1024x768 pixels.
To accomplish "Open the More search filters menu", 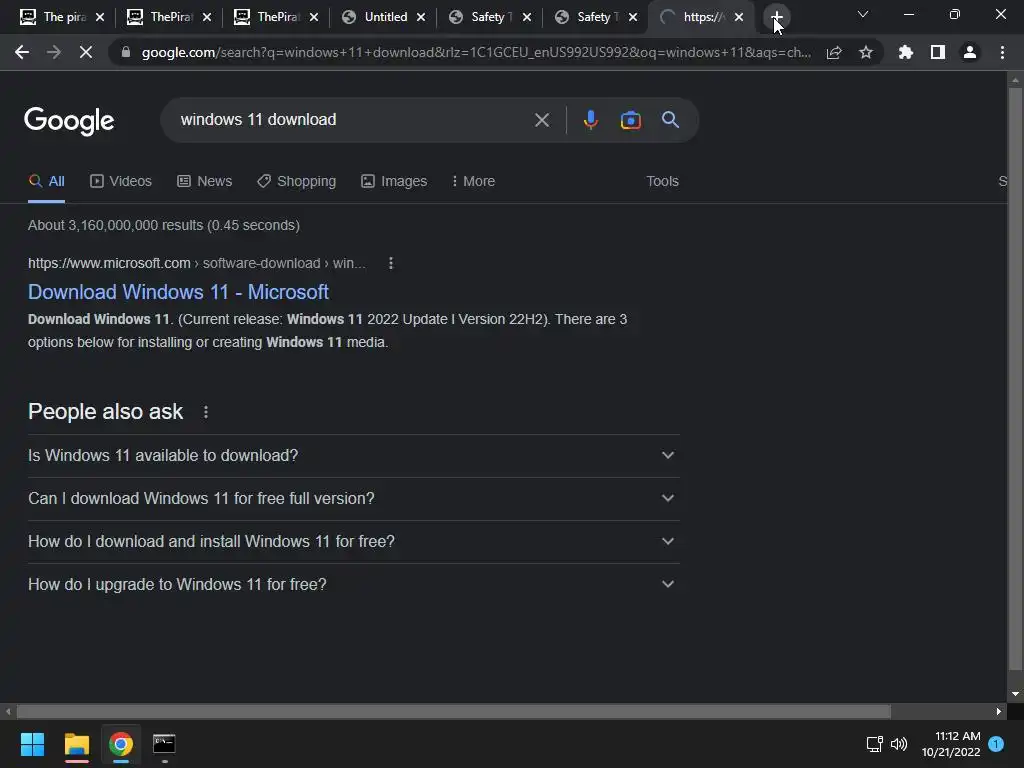I will pos(473,182).
